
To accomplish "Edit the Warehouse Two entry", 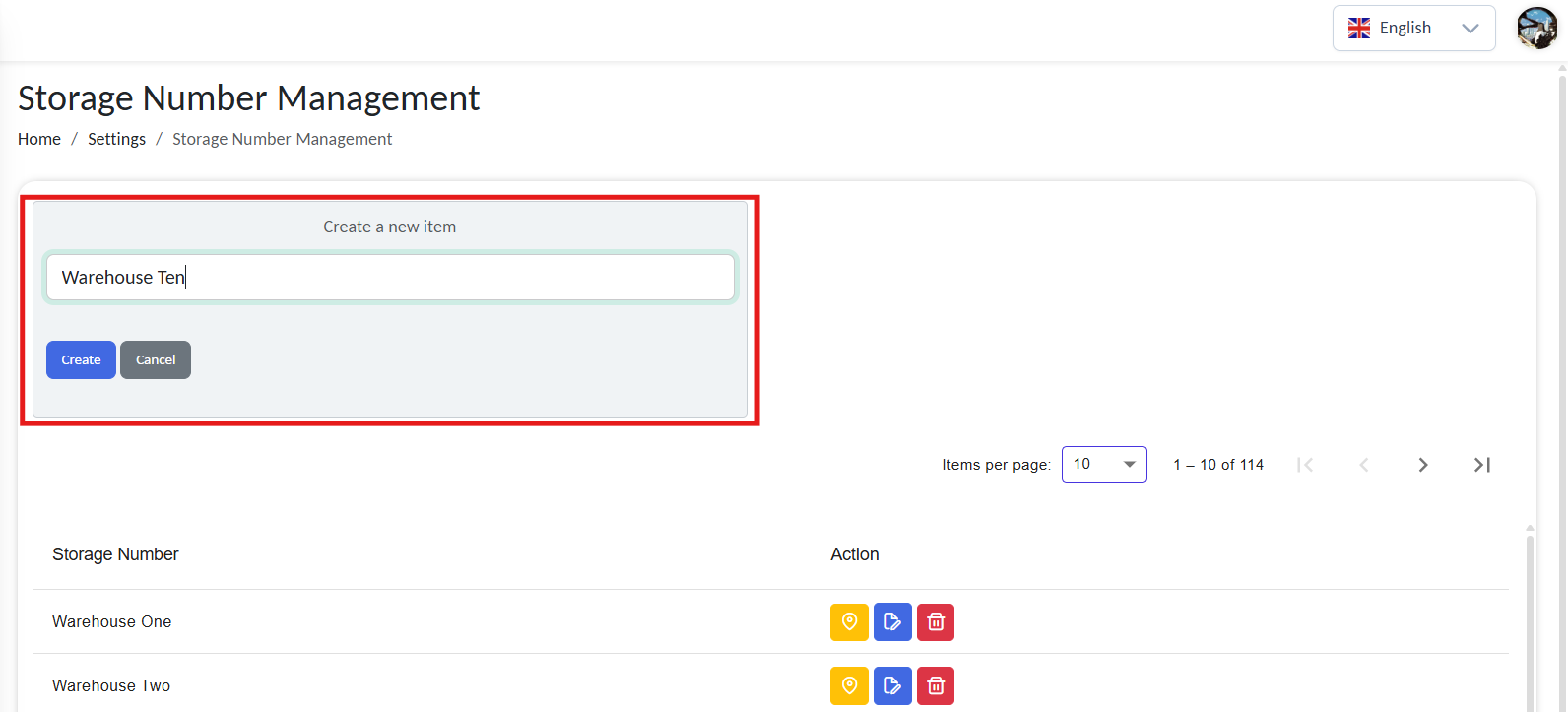I will pos(892,686).
